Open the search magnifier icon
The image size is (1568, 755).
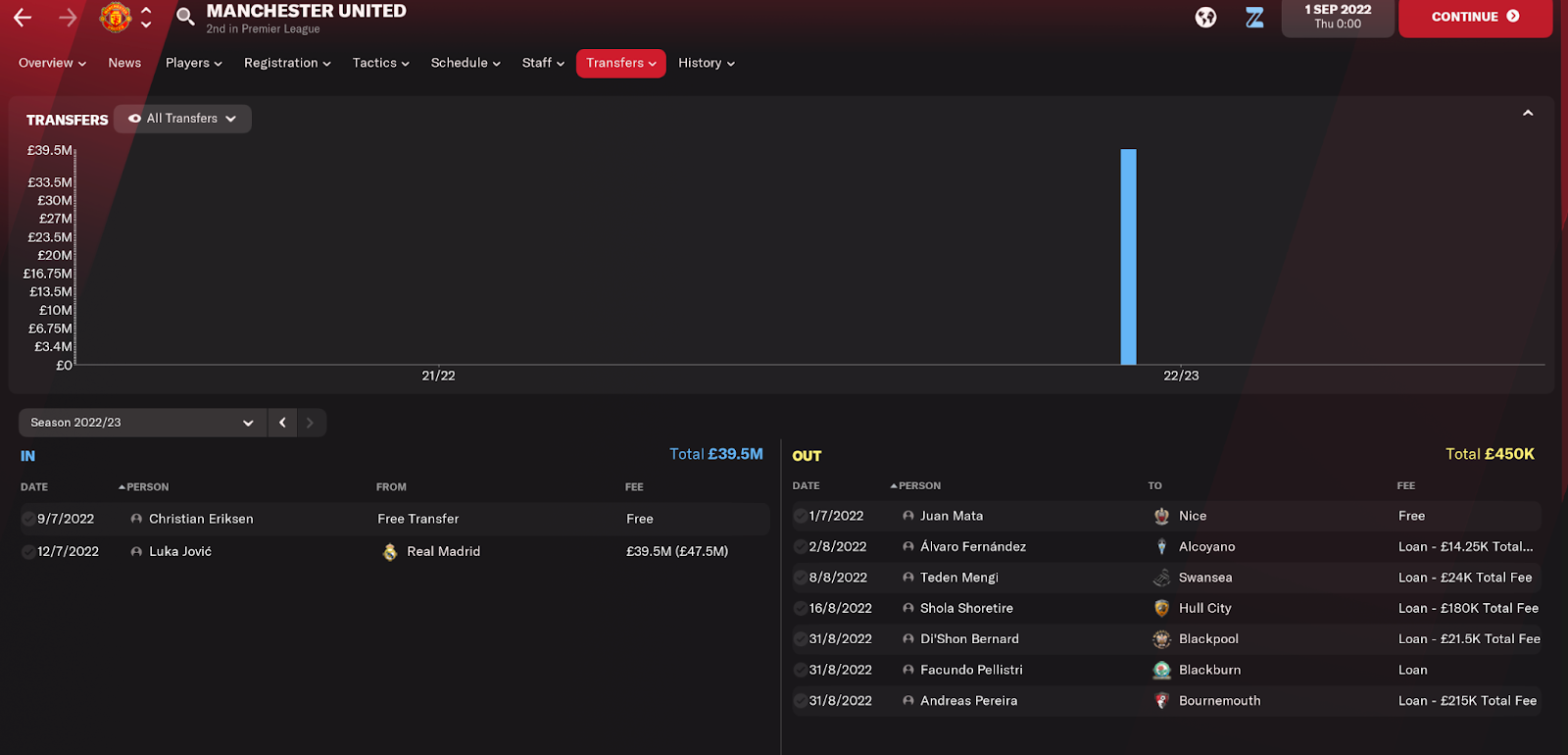pyautogui.click(x=185, y=16)
